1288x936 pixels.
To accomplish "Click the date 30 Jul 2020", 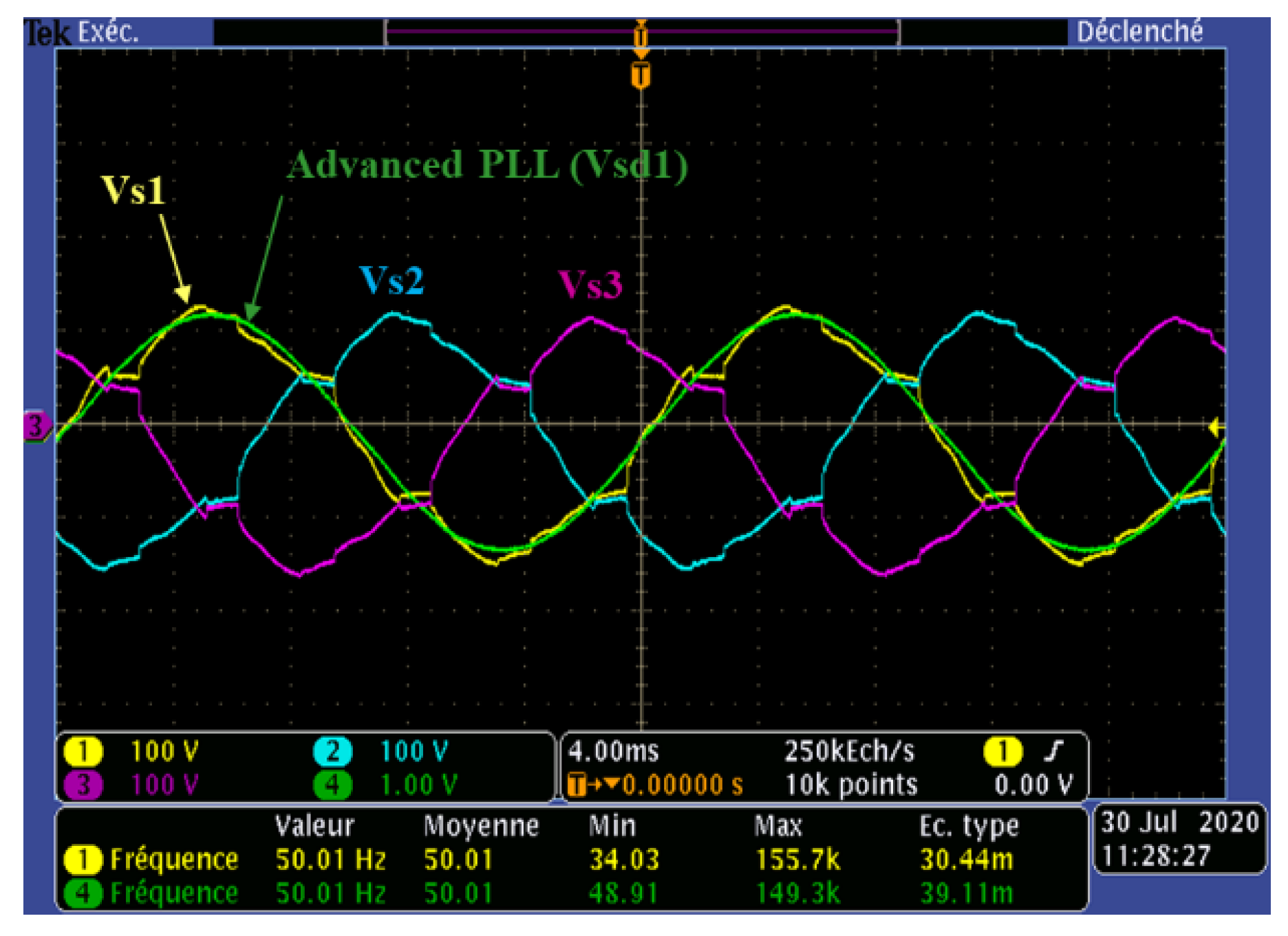I will (1180, 823).
